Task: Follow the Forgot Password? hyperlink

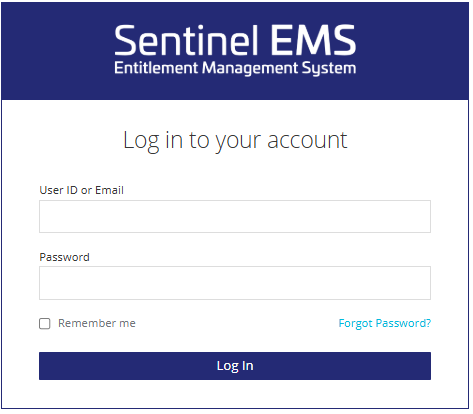Action: [385, 323]
